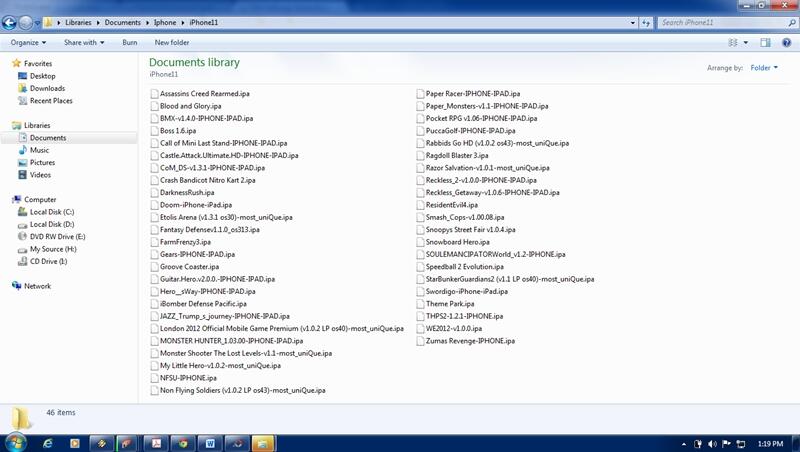Select Theme Park.ipa file

coord(445,304)
